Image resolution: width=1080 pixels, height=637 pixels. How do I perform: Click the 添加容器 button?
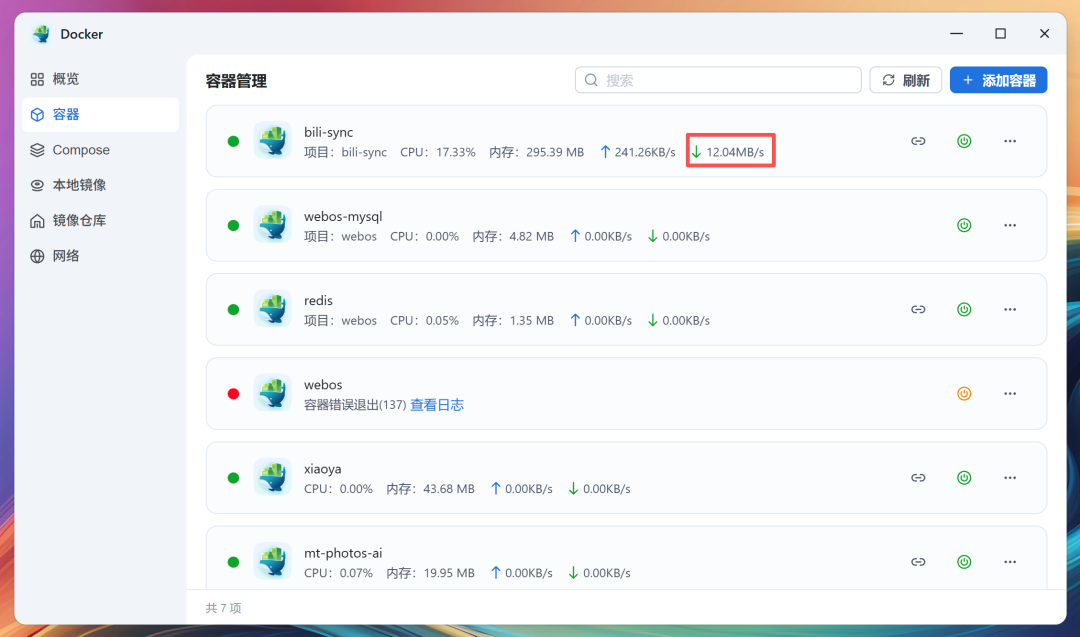(998, 80)
